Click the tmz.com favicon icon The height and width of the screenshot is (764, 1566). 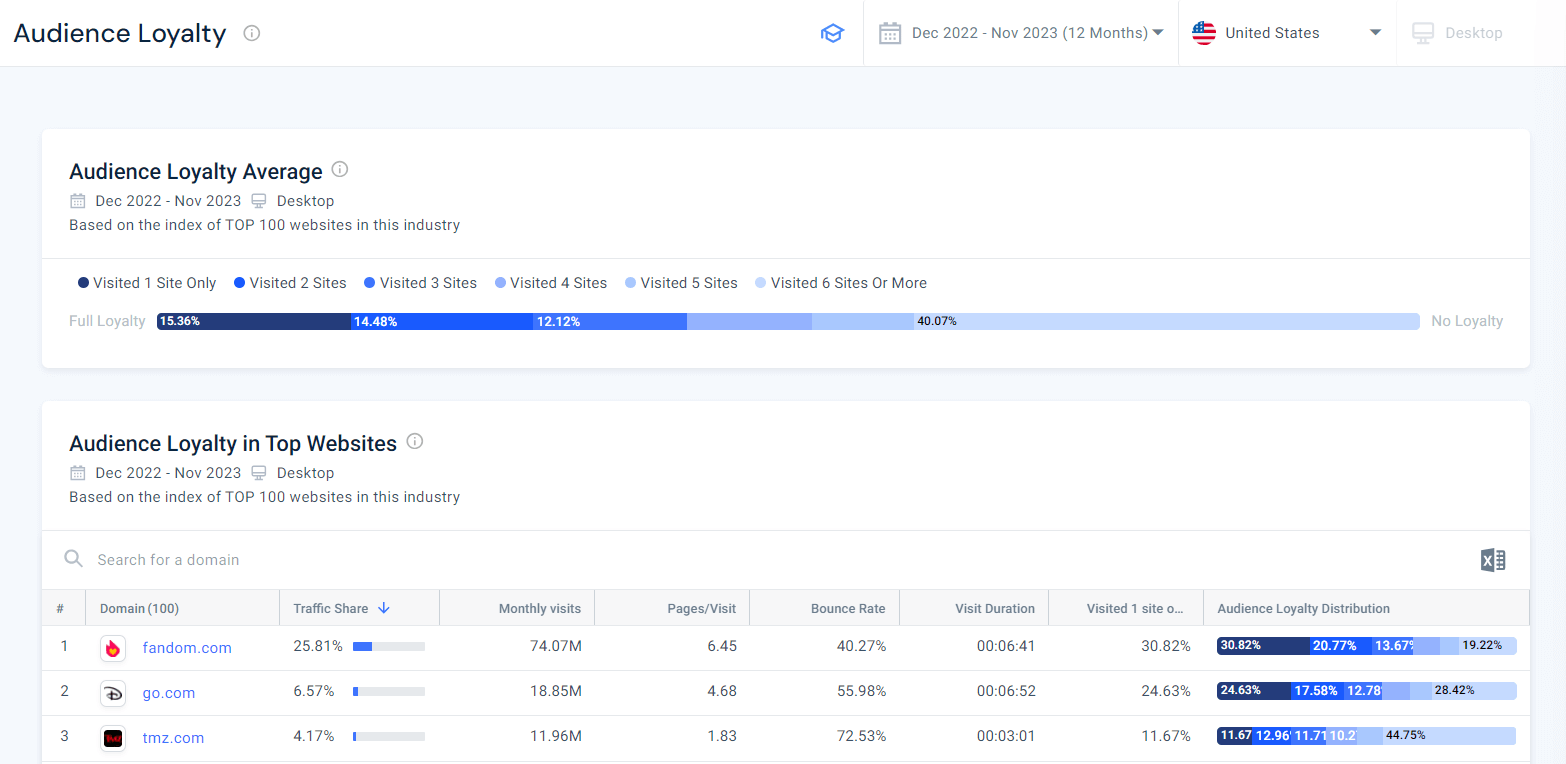click(x=113, y=738)
